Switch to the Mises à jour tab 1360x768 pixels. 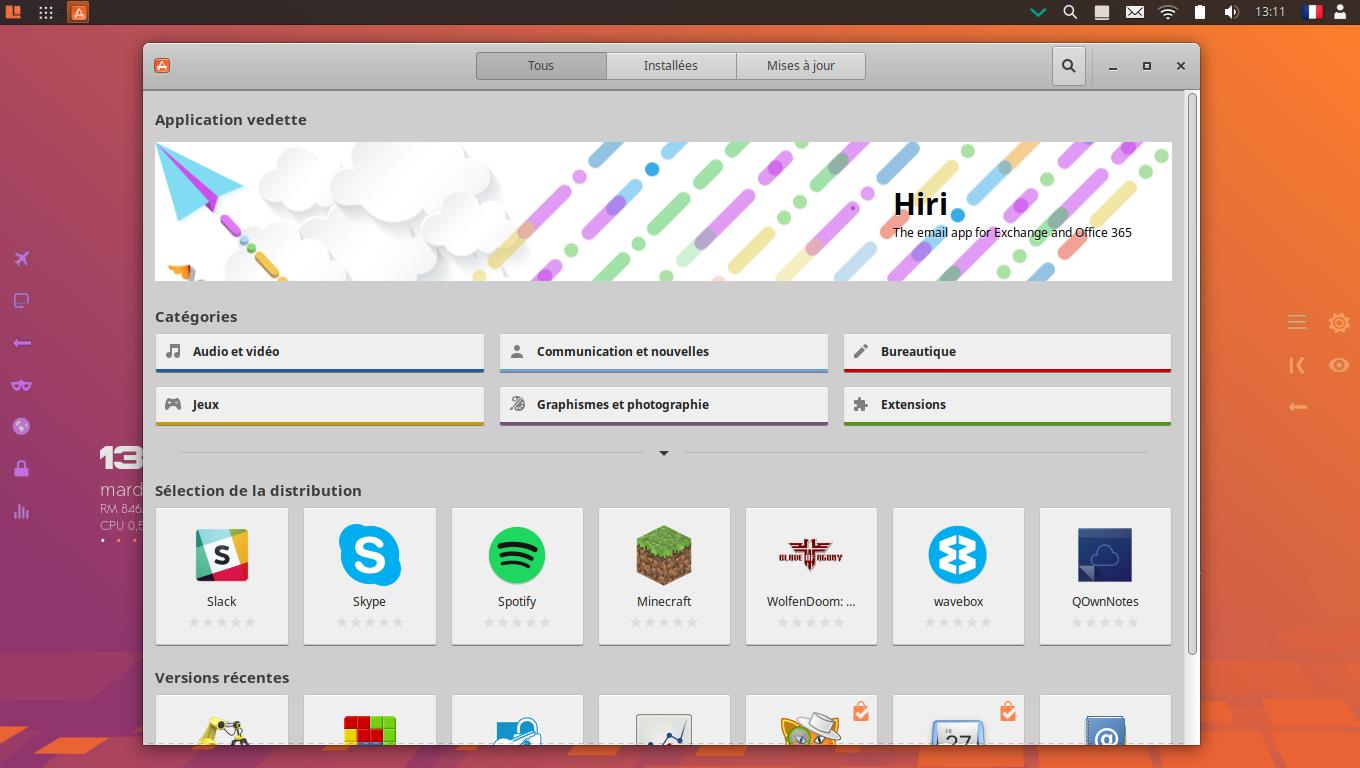[x=801, y=66]
